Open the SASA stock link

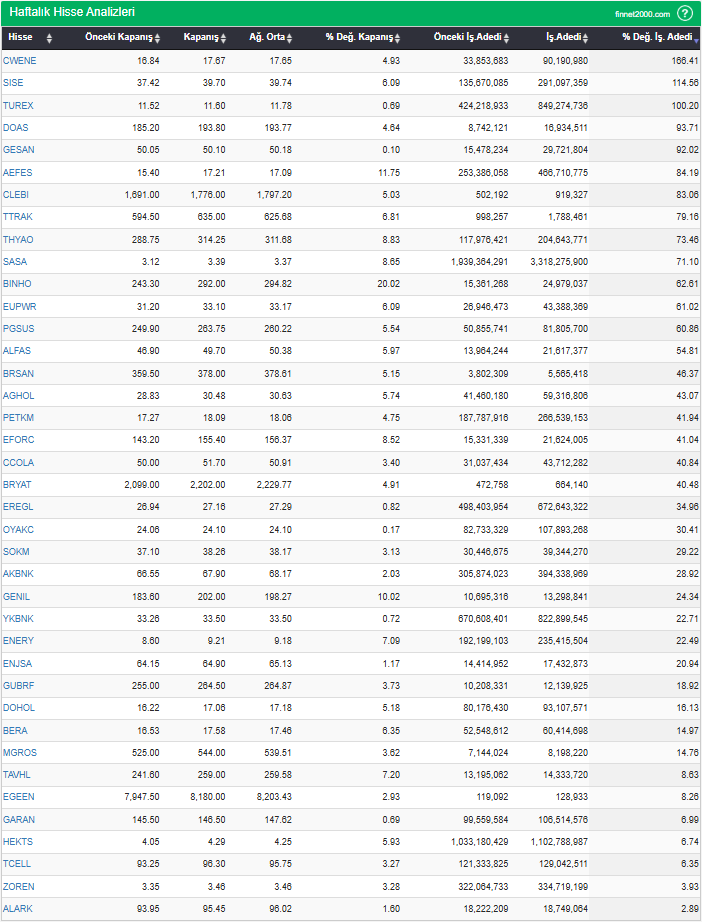click(x=15, y=262)
